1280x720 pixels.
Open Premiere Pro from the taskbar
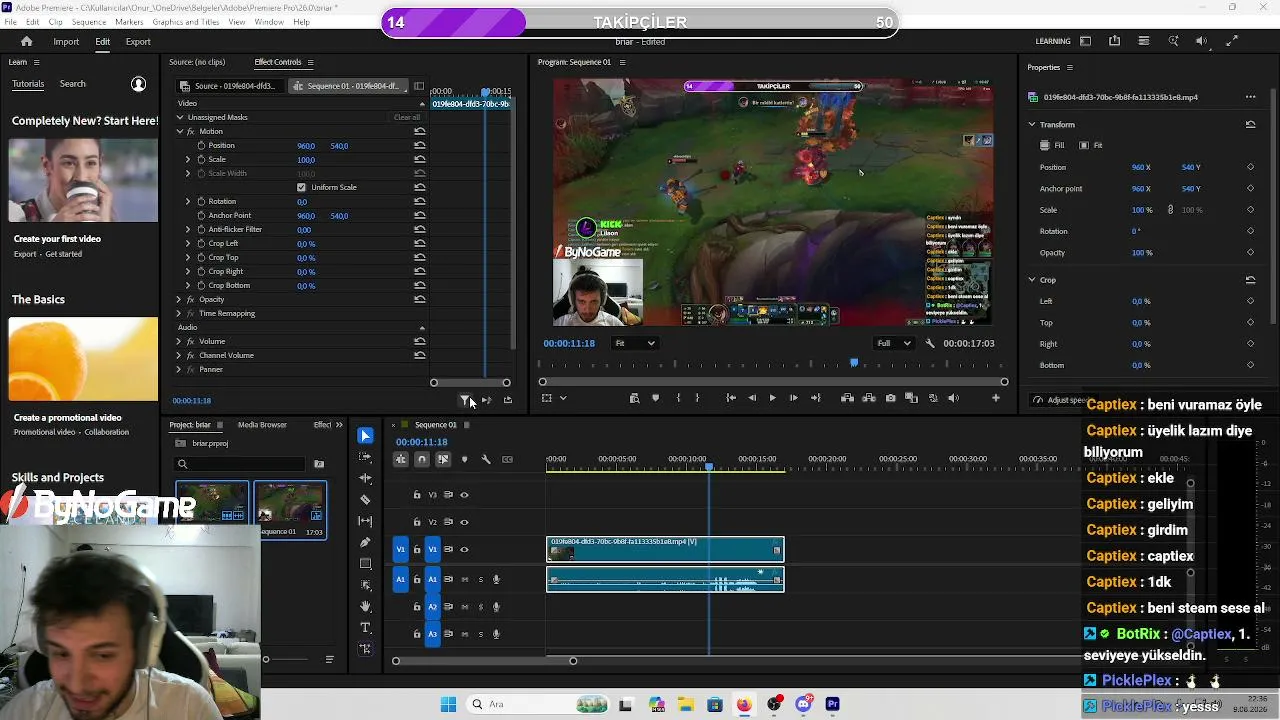pos(832,704)
